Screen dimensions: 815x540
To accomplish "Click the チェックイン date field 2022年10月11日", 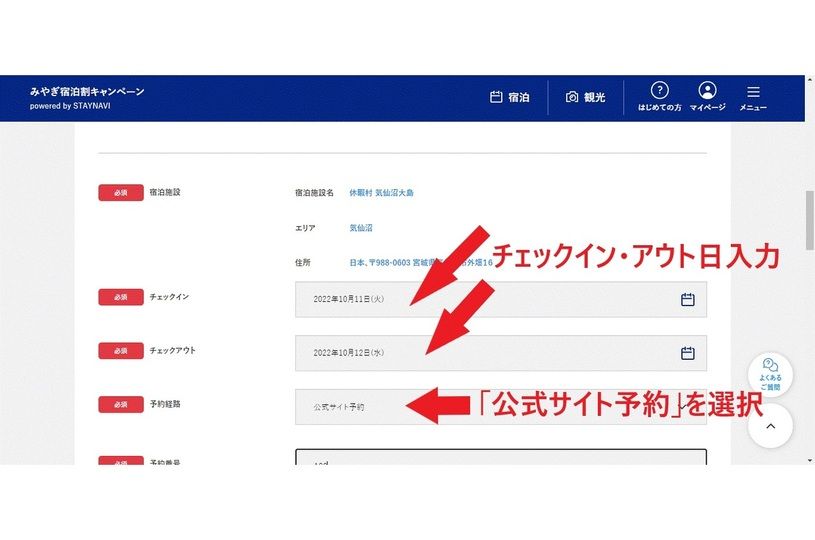I will coord(501,299).
